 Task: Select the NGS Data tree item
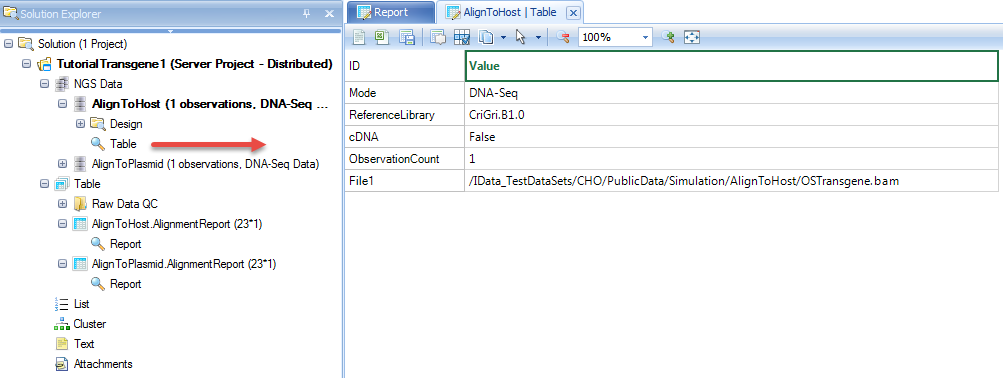pos(98,84)
